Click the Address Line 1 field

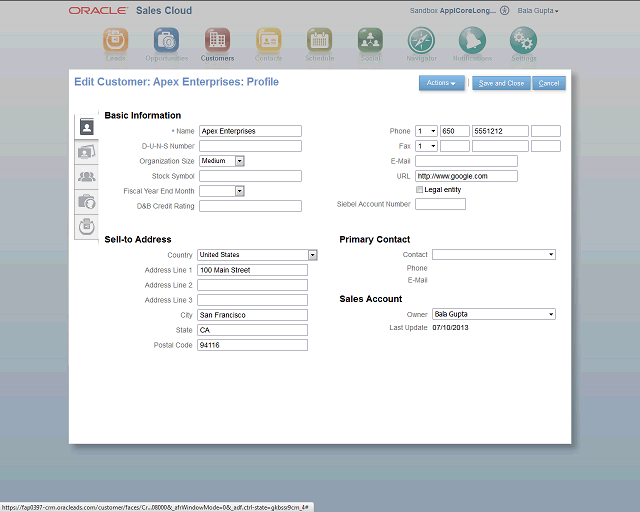(x=252, y=270)
